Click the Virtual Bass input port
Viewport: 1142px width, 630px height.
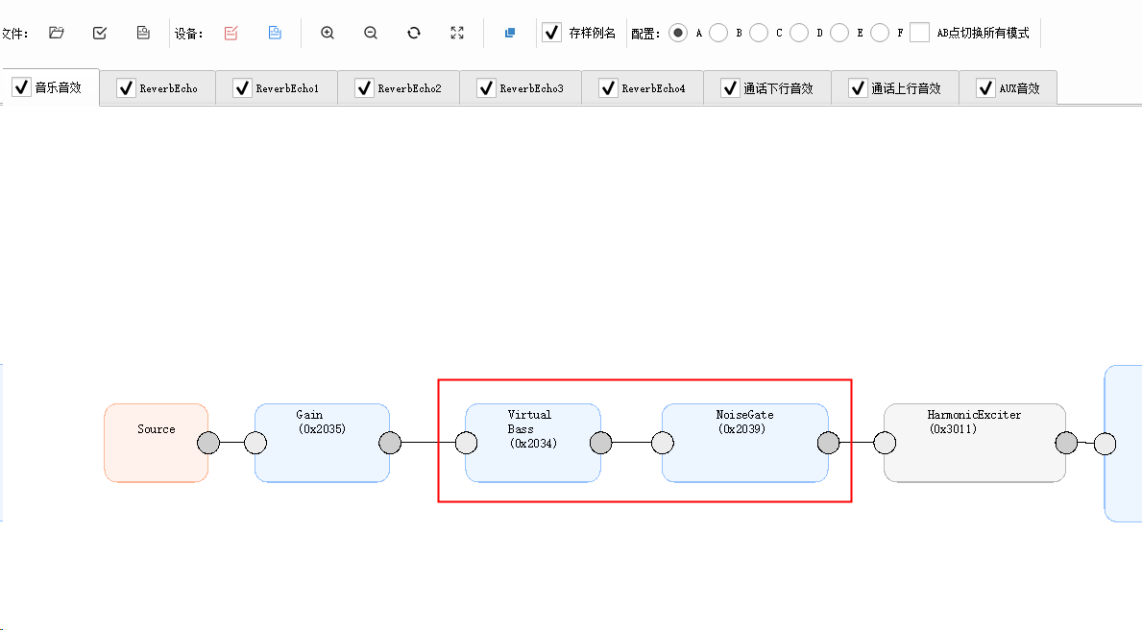pyautogui.click(x=466, y=443)
